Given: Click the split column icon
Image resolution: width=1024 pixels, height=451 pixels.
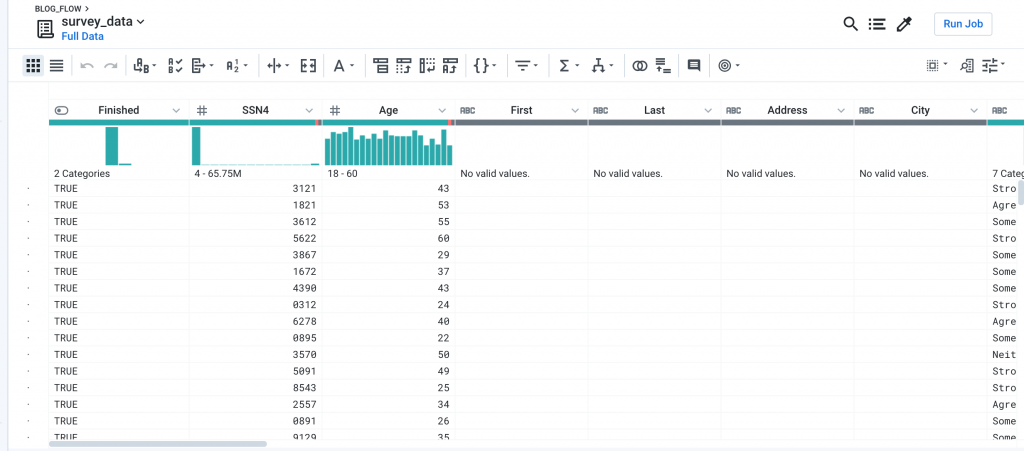Looking at the screenshot, I should point(278,65).
